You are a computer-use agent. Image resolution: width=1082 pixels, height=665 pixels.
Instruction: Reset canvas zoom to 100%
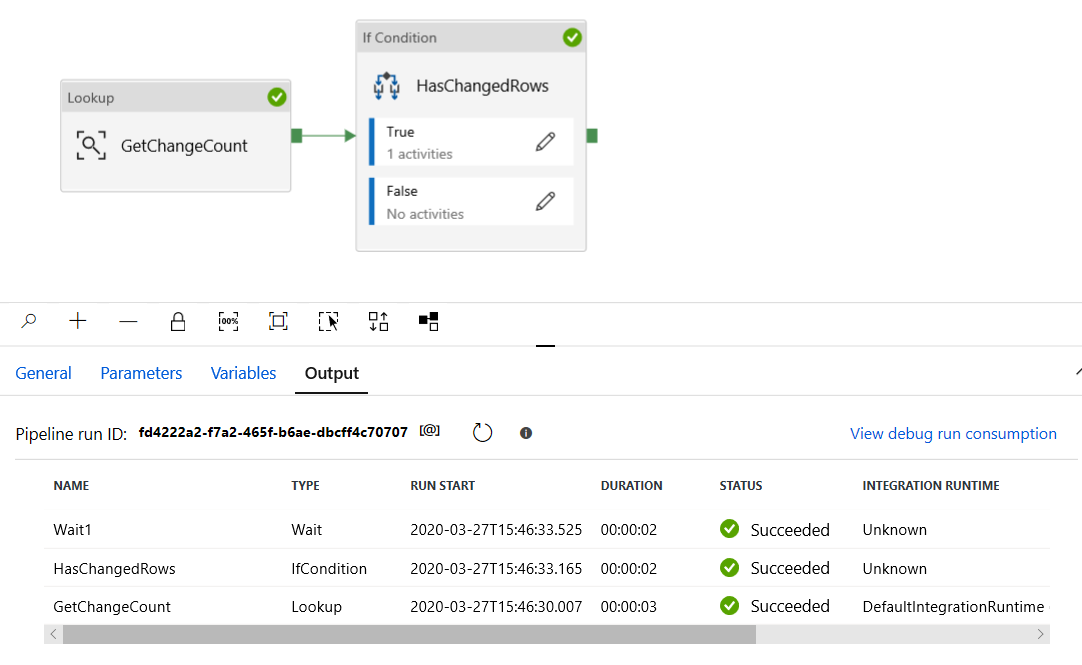(x=228, y=321)
